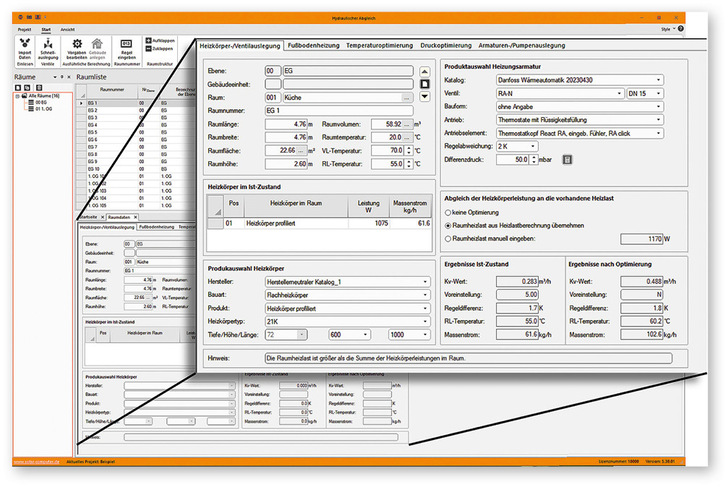Select 'Raumheizlast aus Heizlastberechnung übernehmen' option

(447, 225)
